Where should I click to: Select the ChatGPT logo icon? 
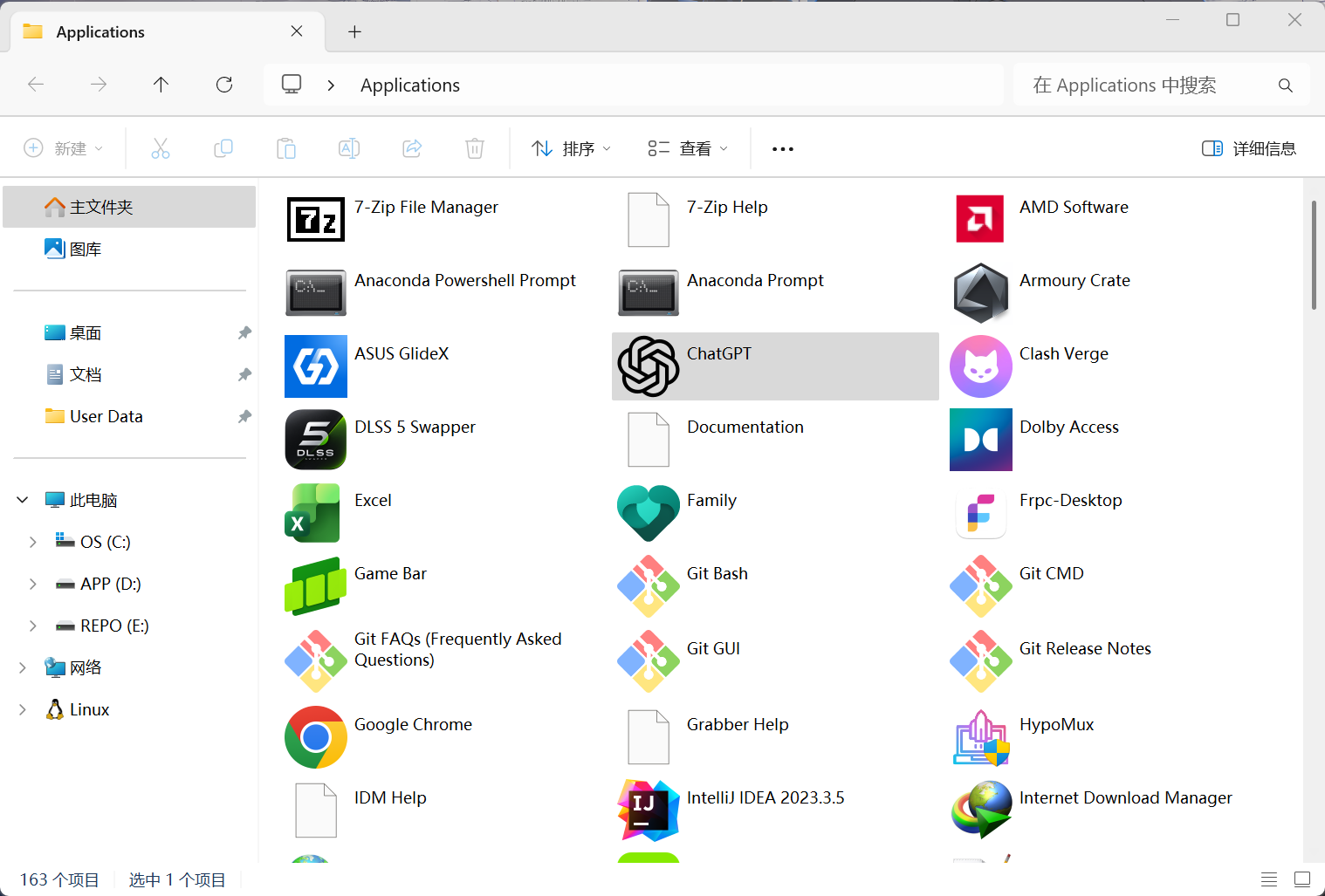[649, 366]
